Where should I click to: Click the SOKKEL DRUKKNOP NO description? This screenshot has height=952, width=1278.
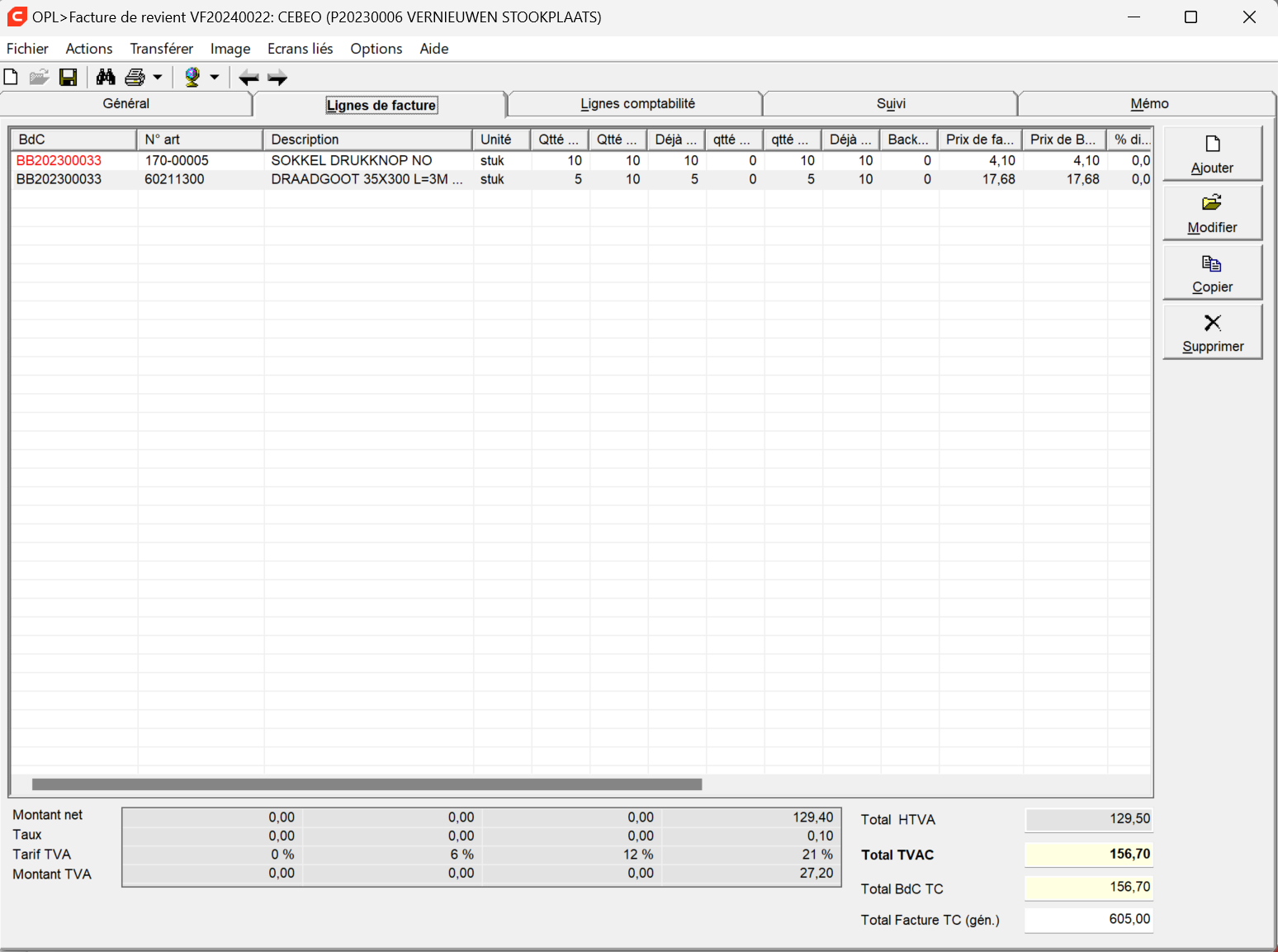pos(352,160)
